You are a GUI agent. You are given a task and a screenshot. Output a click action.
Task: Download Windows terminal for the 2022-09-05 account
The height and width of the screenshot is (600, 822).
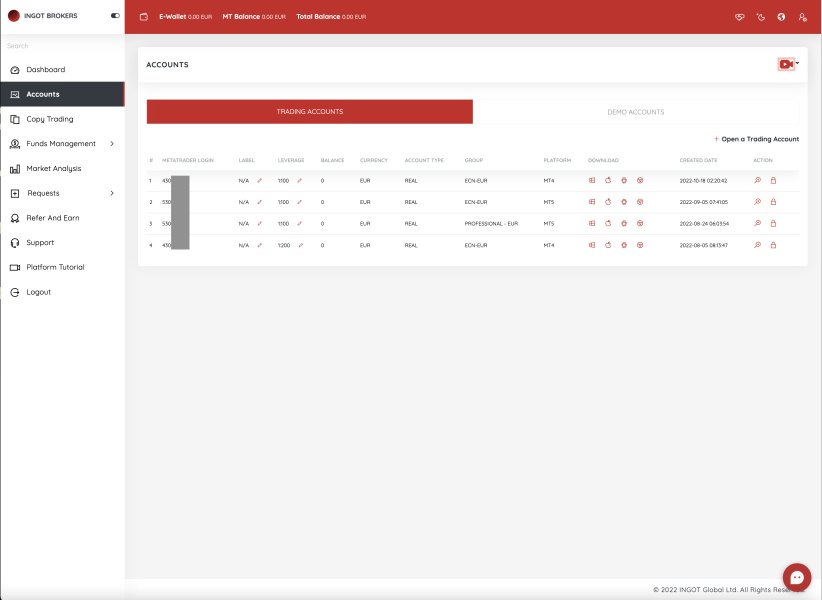592,202
